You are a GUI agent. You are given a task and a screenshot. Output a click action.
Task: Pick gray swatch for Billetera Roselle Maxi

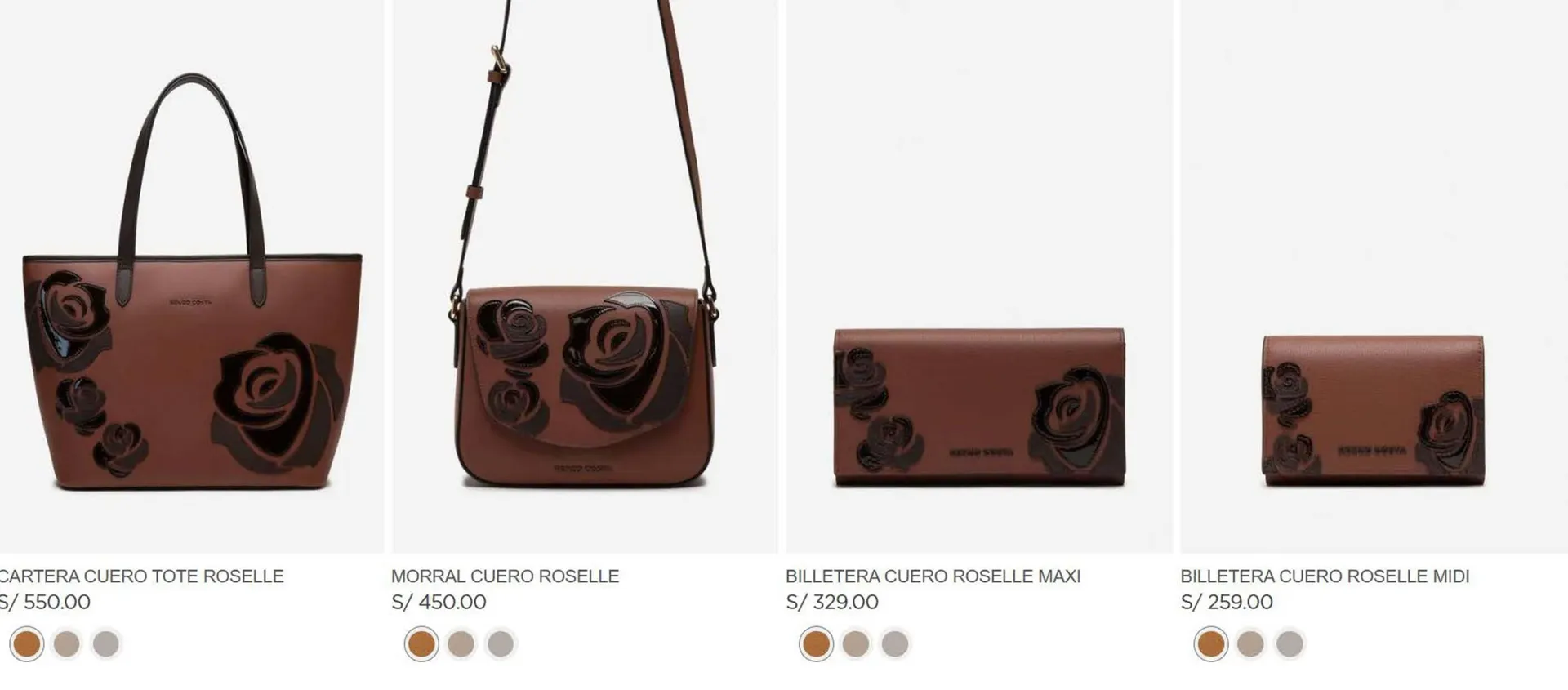pos(895,644)
